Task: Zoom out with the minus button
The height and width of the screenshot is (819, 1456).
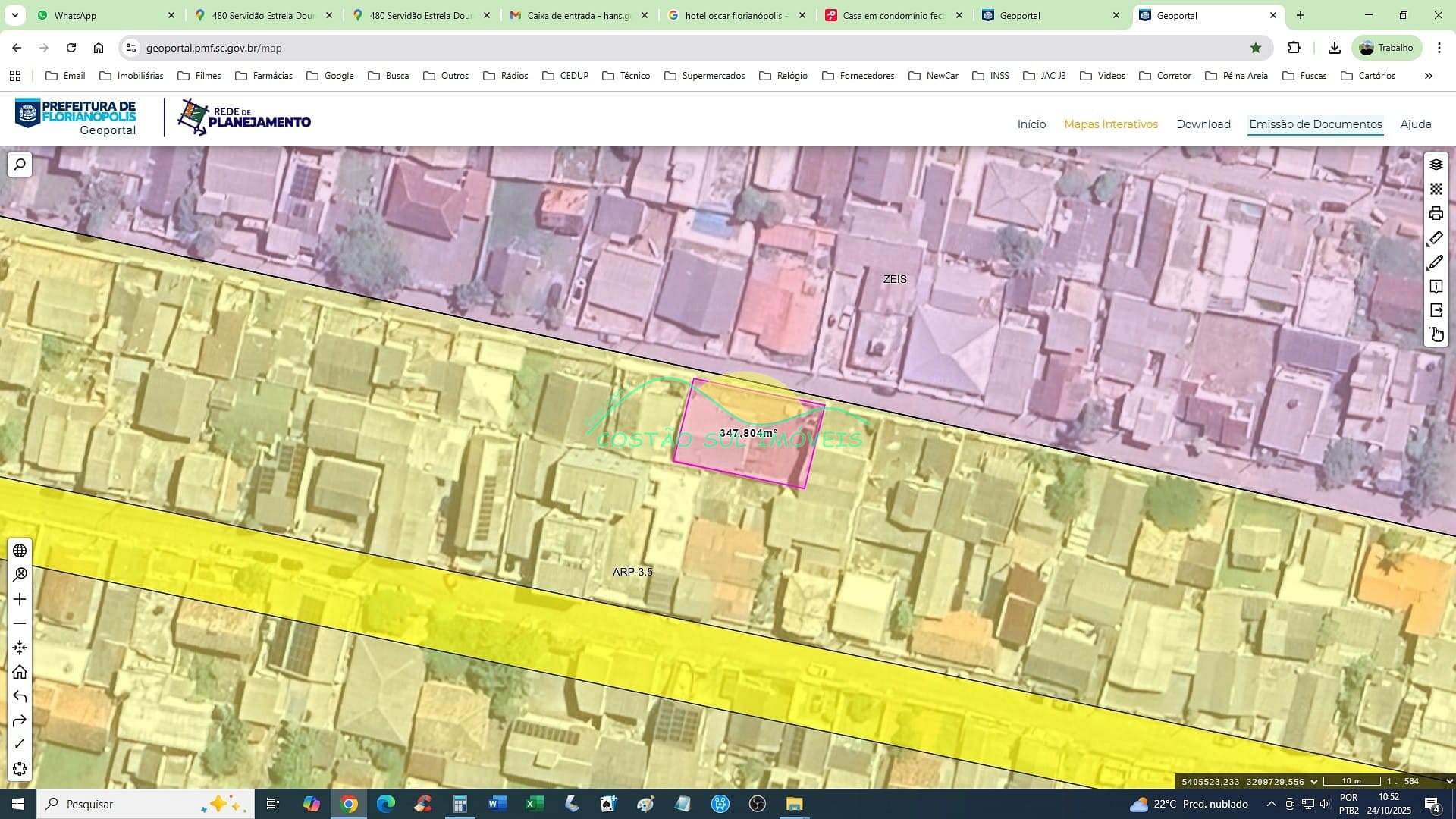Action: click(x=20, y=623)
